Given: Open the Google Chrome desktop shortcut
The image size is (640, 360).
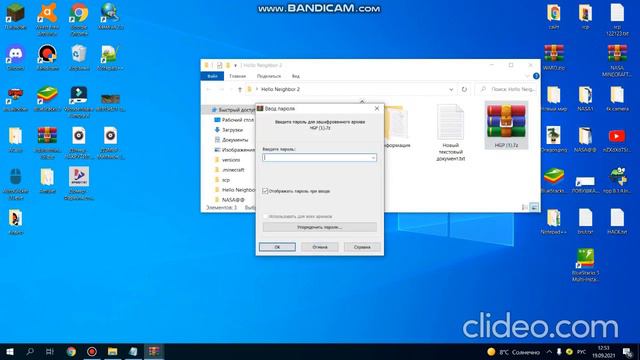Looking at the screenshot, I should pyautogui.click(x=79, y=19).
